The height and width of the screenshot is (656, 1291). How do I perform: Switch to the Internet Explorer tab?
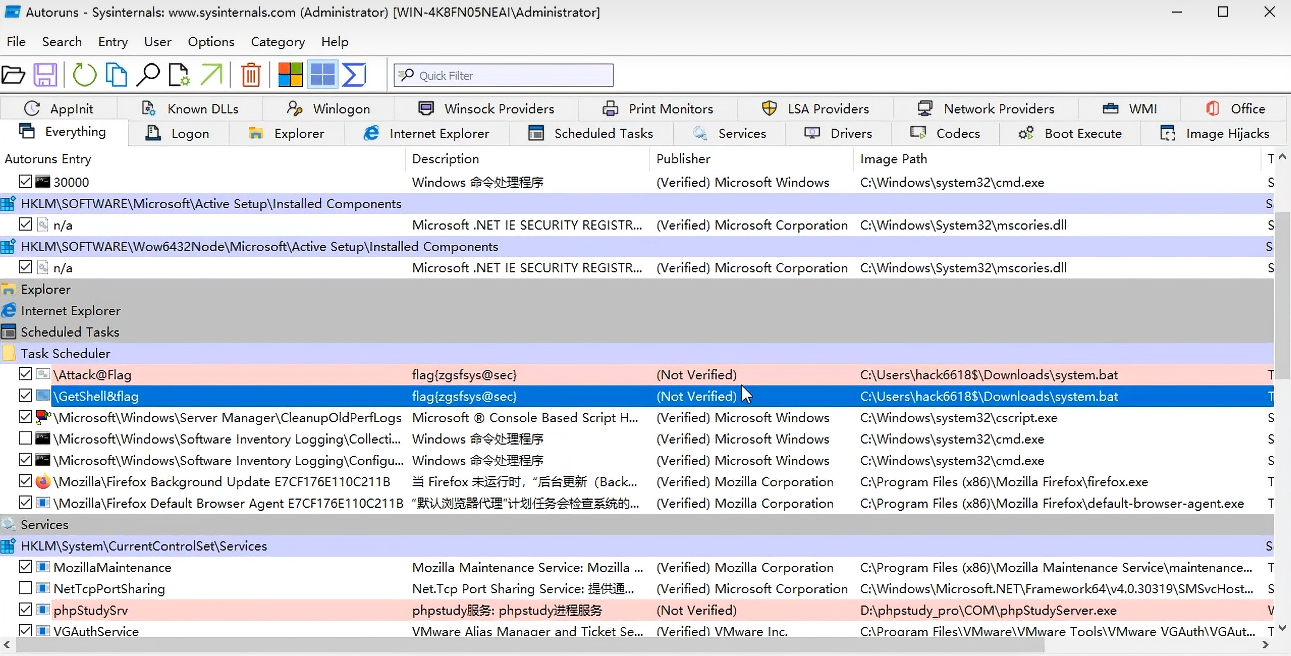tap(427, 133)
